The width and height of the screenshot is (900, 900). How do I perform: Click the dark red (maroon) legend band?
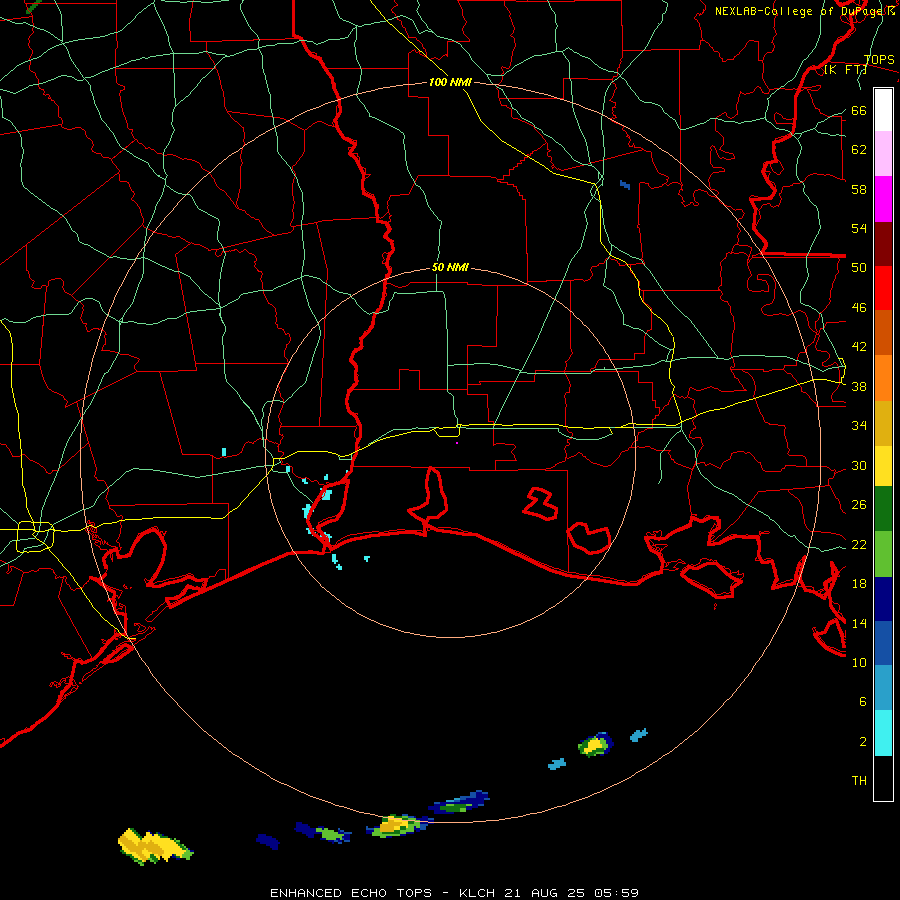point(883,244)
